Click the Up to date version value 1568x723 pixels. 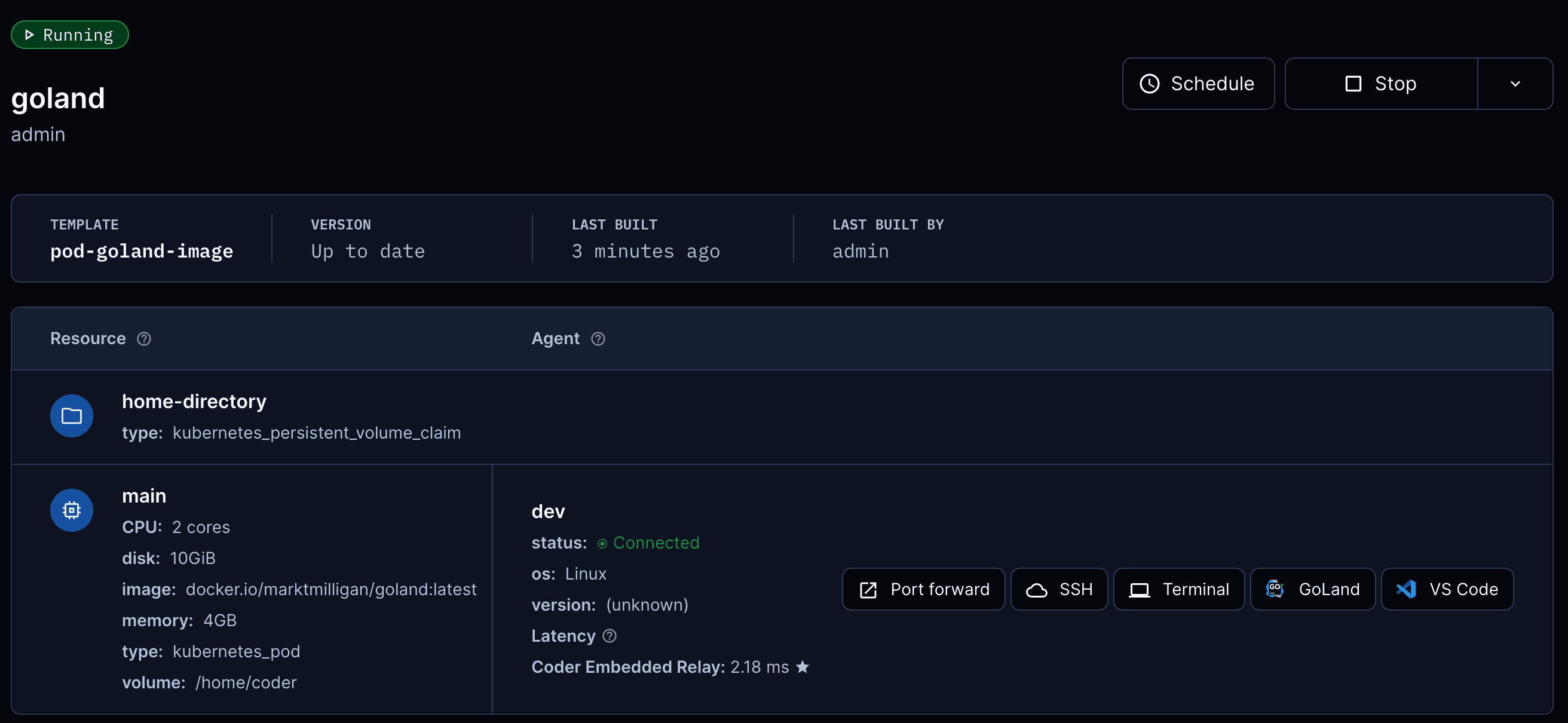pos(367,252)
